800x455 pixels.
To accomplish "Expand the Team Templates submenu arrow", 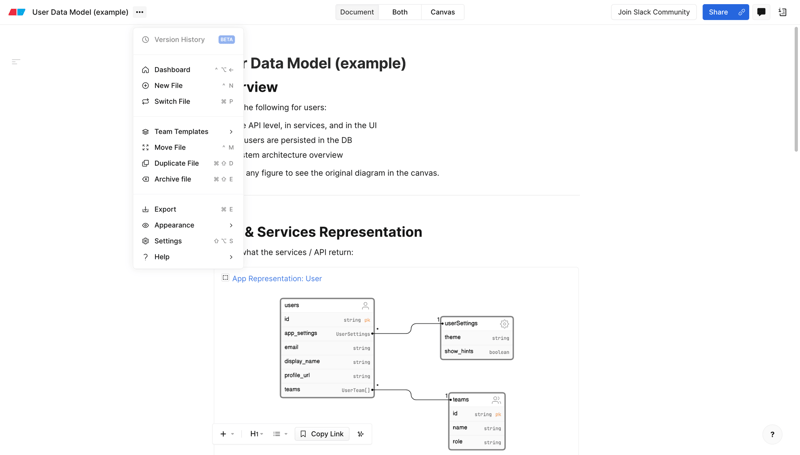I will (x=231, y=132).
